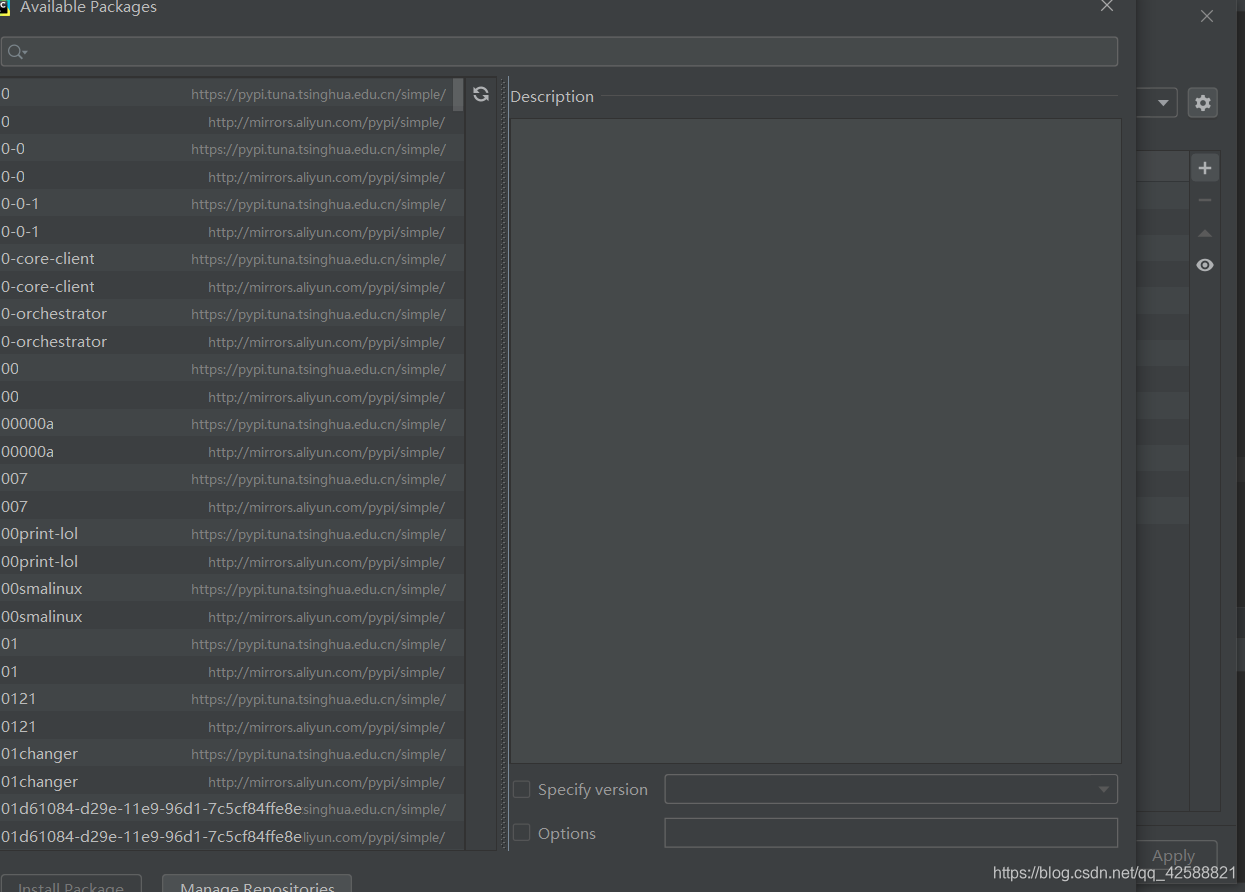Click the Options text field
Screen dimensions: 1245x892
(x=891, y=833)
